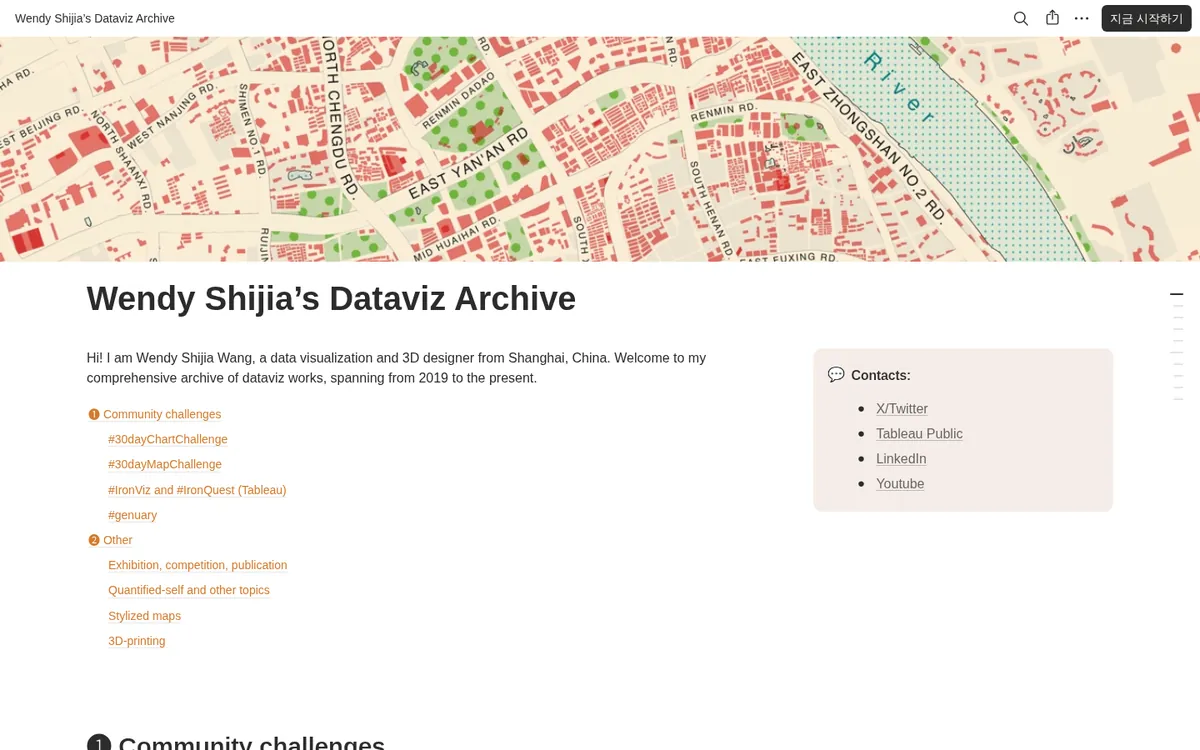Click the Contacts: label in callout
Image resolution: width=1200 pixels, height=750 pixels.
coord(881,375)
